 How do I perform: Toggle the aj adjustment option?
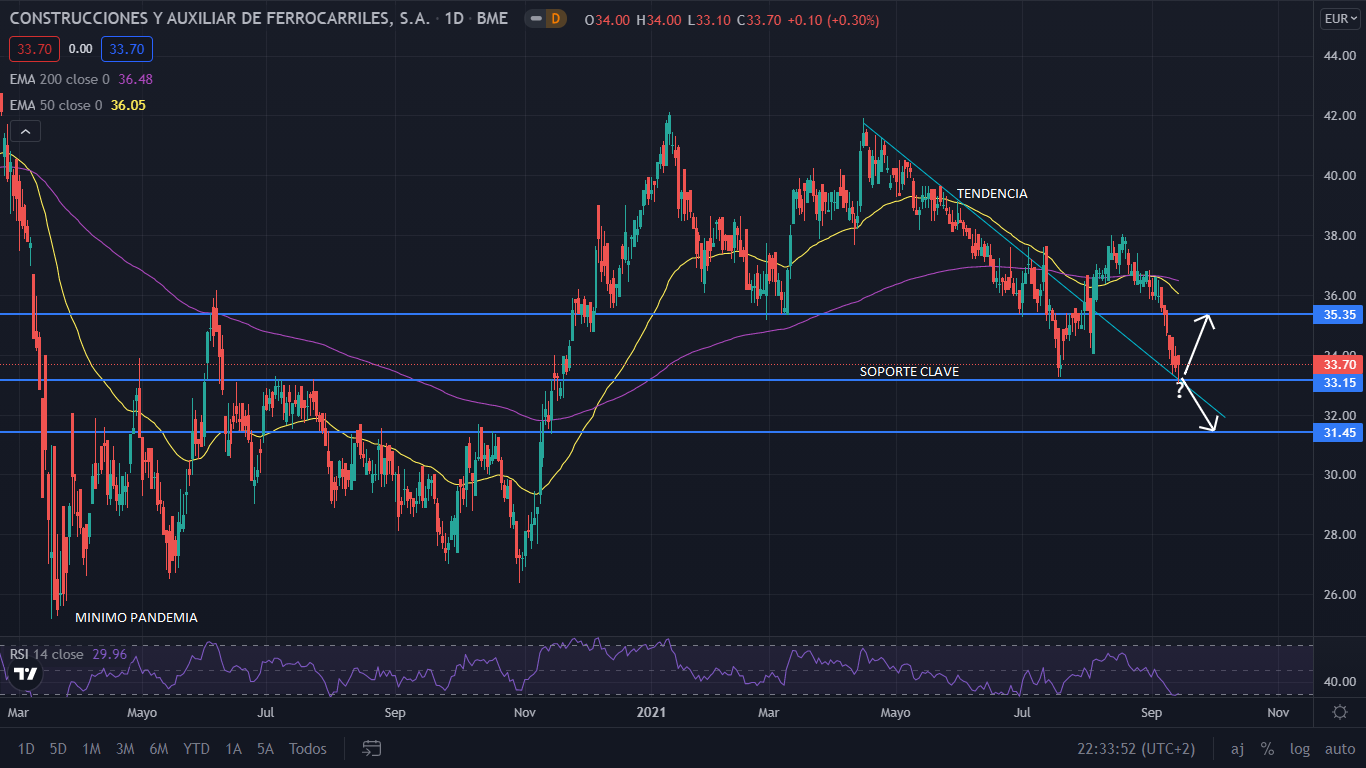tap(1237, 748)
